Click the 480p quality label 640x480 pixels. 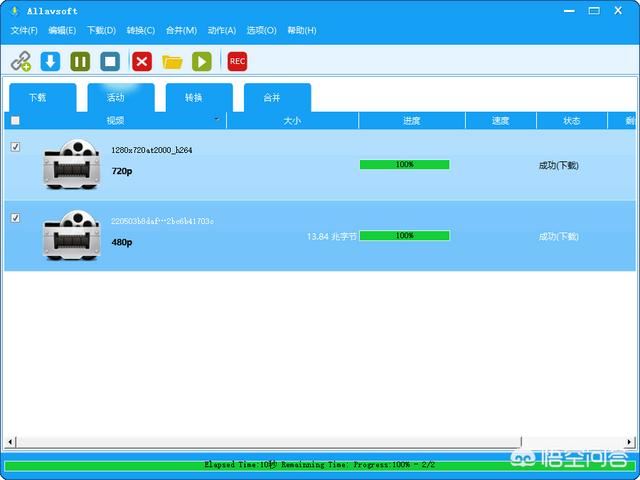click(122, 242)
